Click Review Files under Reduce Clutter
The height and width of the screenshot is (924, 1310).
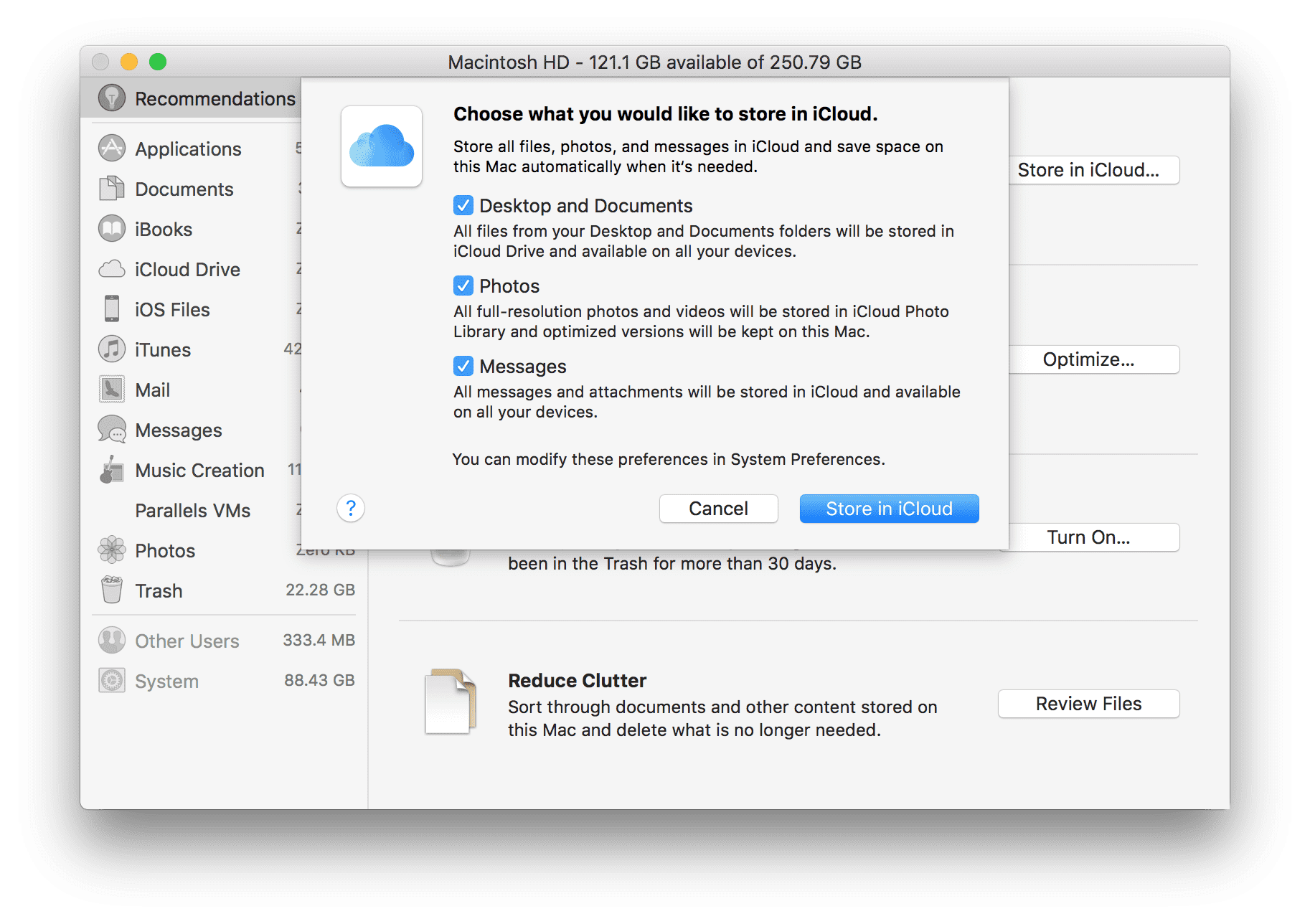[x=1088, y=703]
